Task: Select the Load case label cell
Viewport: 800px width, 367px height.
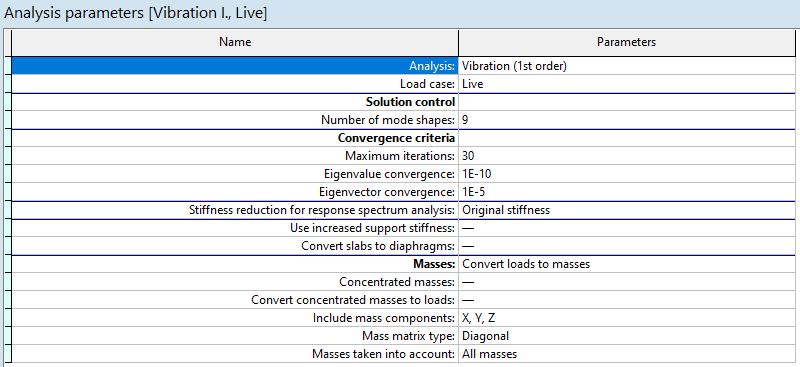Action: tap(235, 84)
